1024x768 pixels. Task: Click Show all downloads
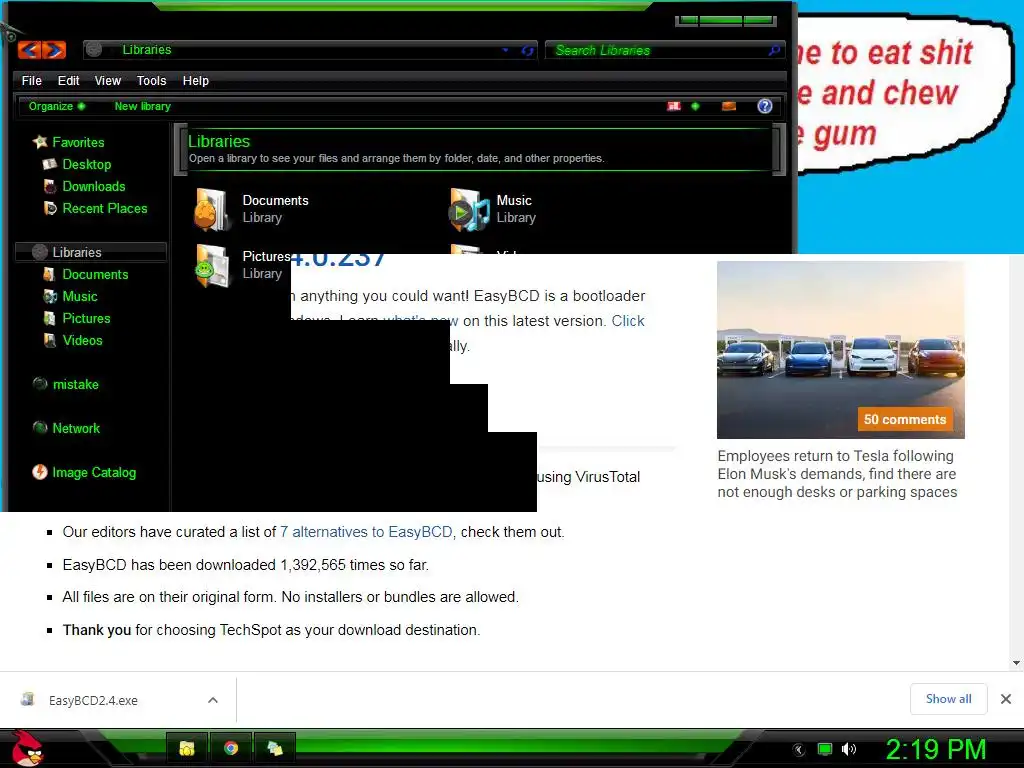coord(948,699)
